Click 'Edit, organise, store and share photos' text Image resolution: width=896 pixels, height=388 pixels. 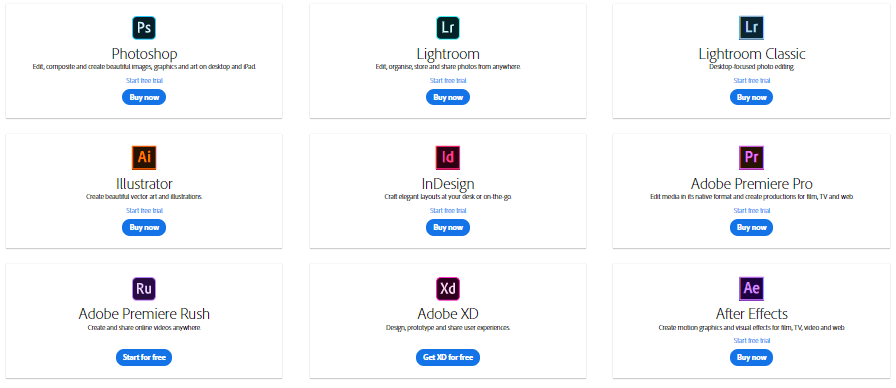click(447, 67)
